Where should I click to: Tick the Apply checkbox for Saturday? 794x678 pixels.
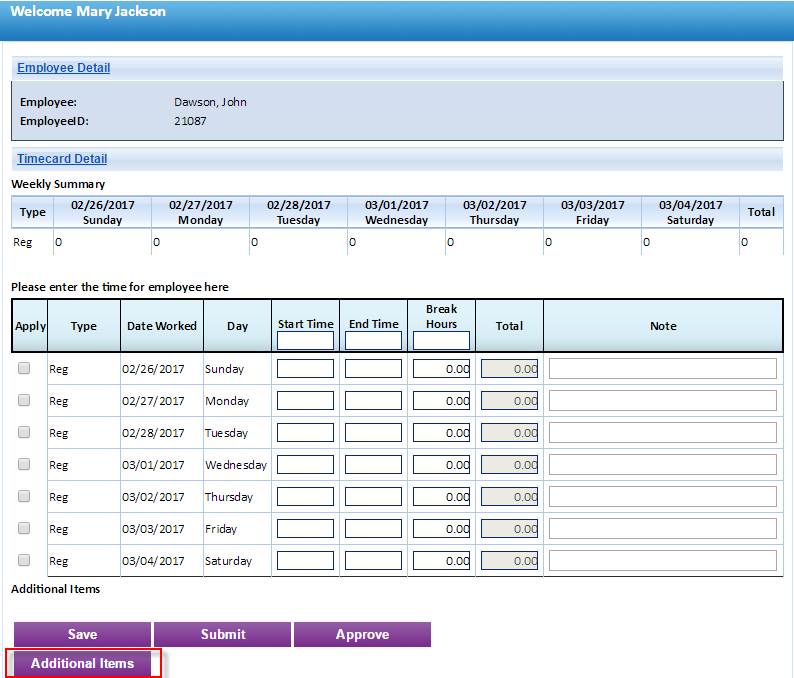pyautogui.click(x=24, y=560)
